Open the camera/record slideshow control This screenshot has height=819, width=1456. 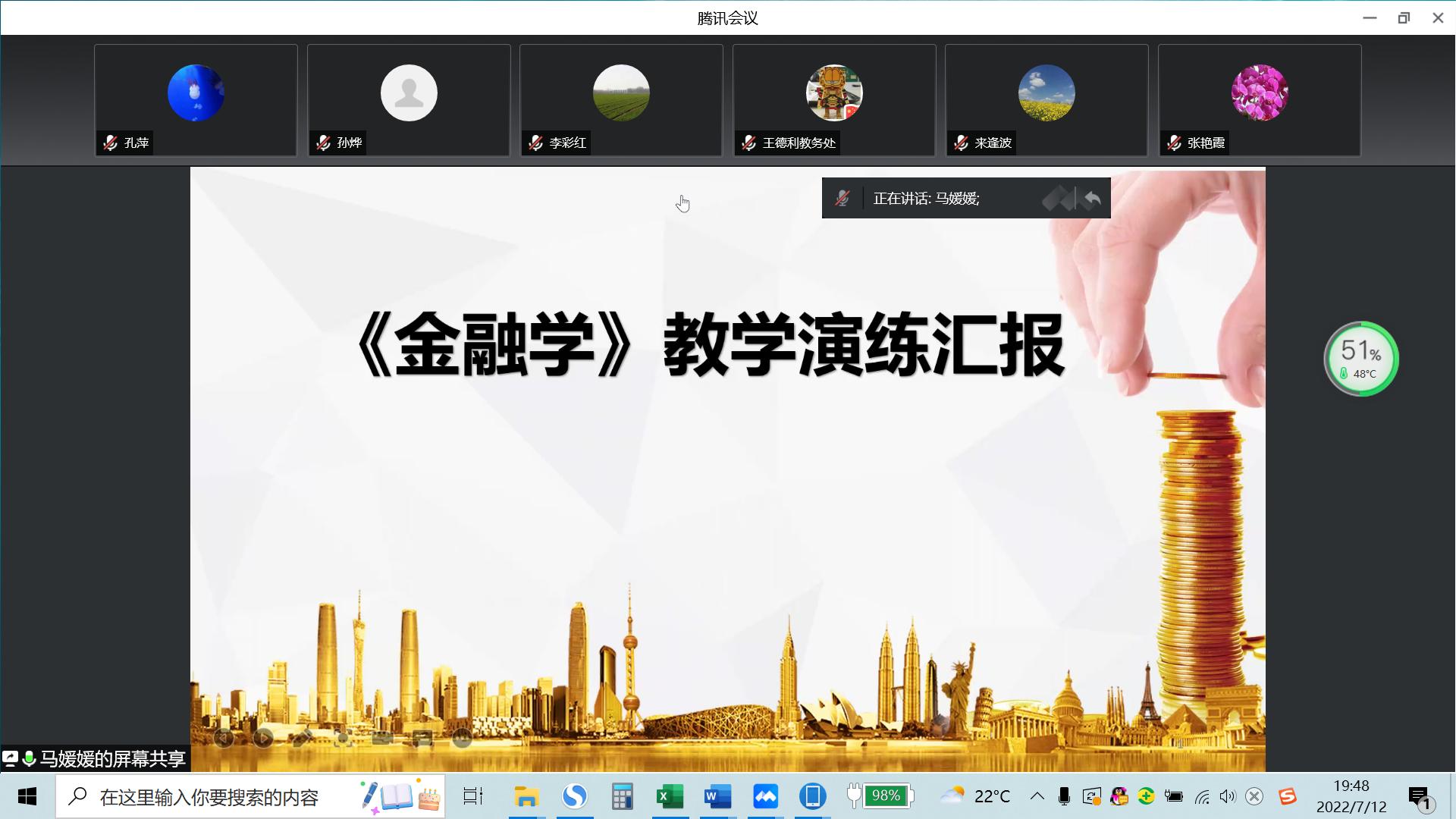pyautogui.click(x=382, y=737)
